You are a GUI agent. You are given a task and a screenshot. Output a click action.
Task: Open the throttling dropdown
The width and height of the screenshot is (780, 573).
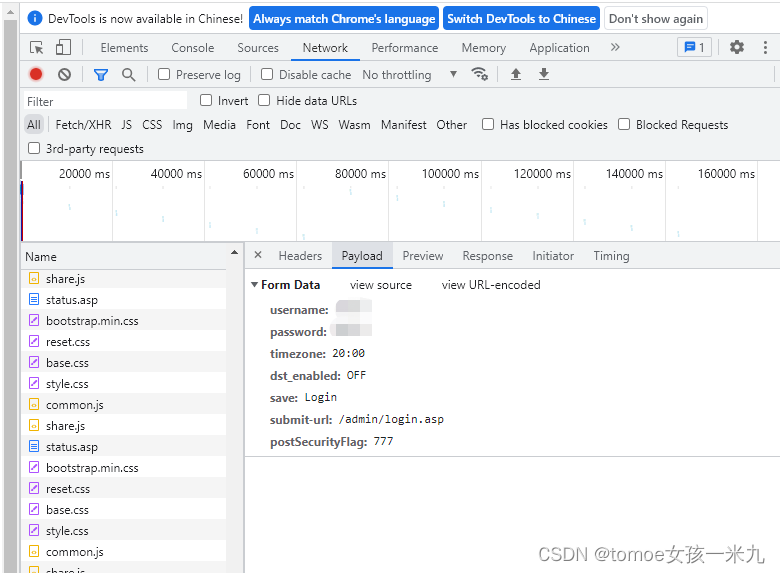click(x=409, y=75)
